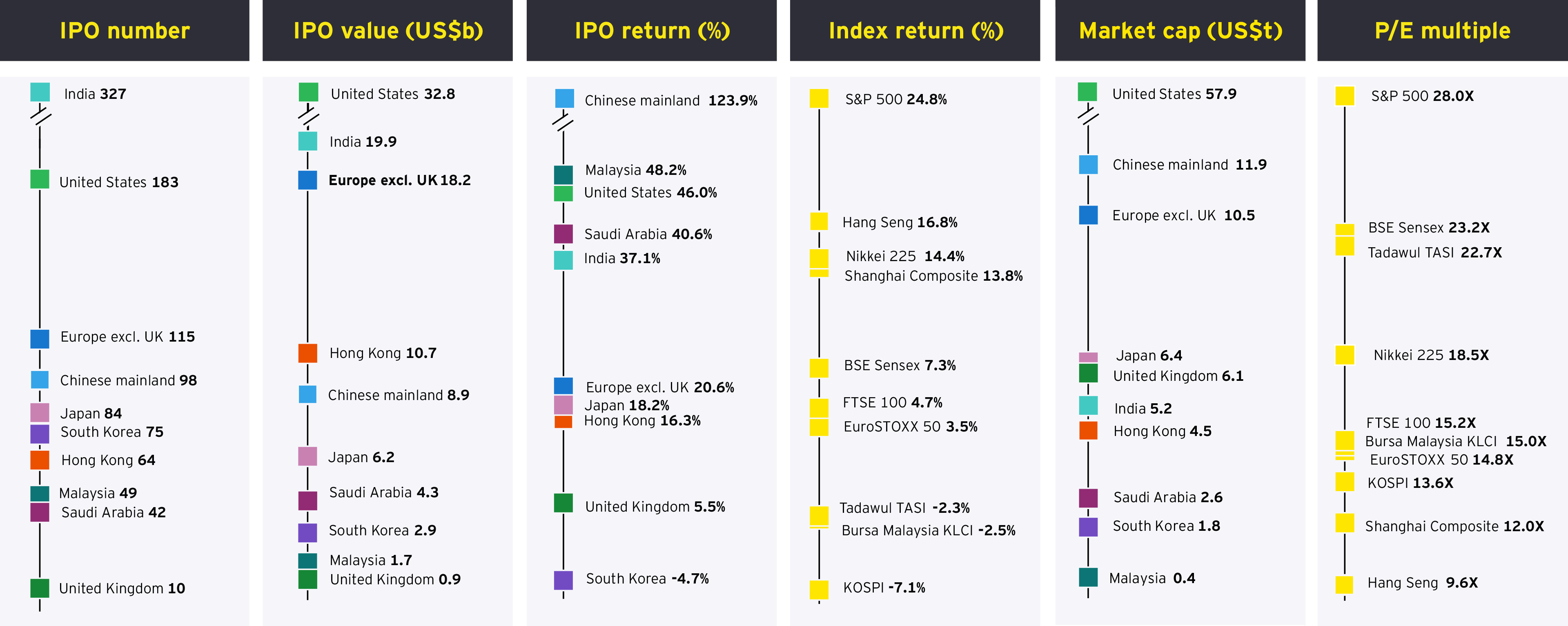Image resolution: width=1568 pixels, height=626 pixels.
Task: Click the IPO number column header
Action: [x=125, y=31]
